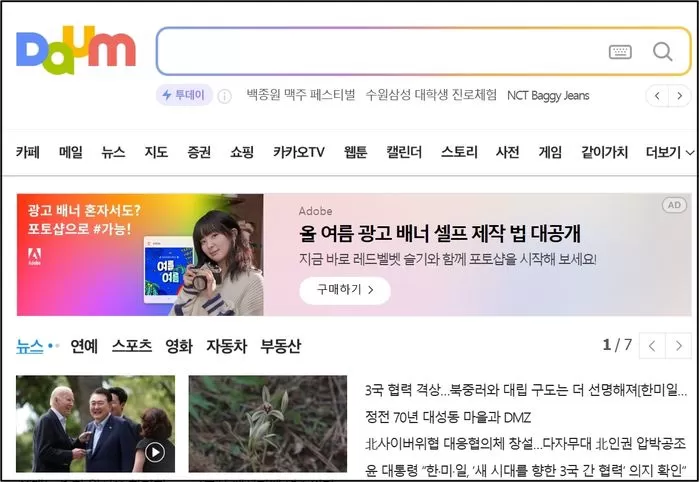This screenshot has width=699, height=482.
Task: Open the 증권 menu item
Action: [x=199, y=152]
